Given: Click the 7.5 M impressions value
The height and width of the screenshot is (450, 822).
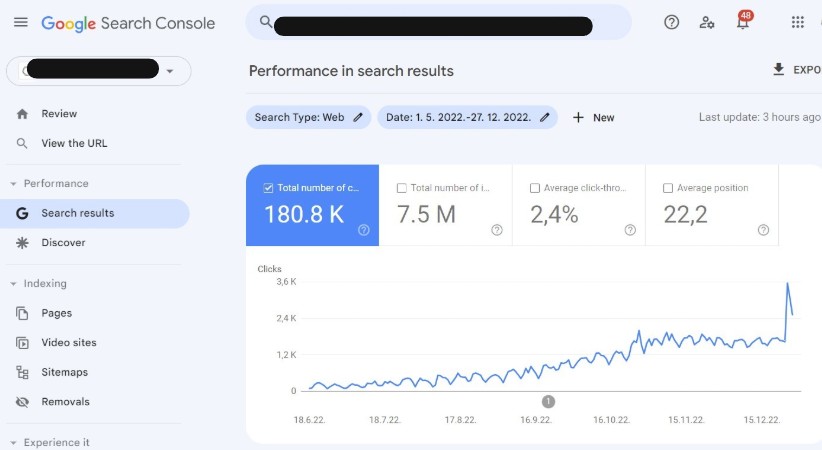Looking at the screenshot, I should click(x=426, y=215).
